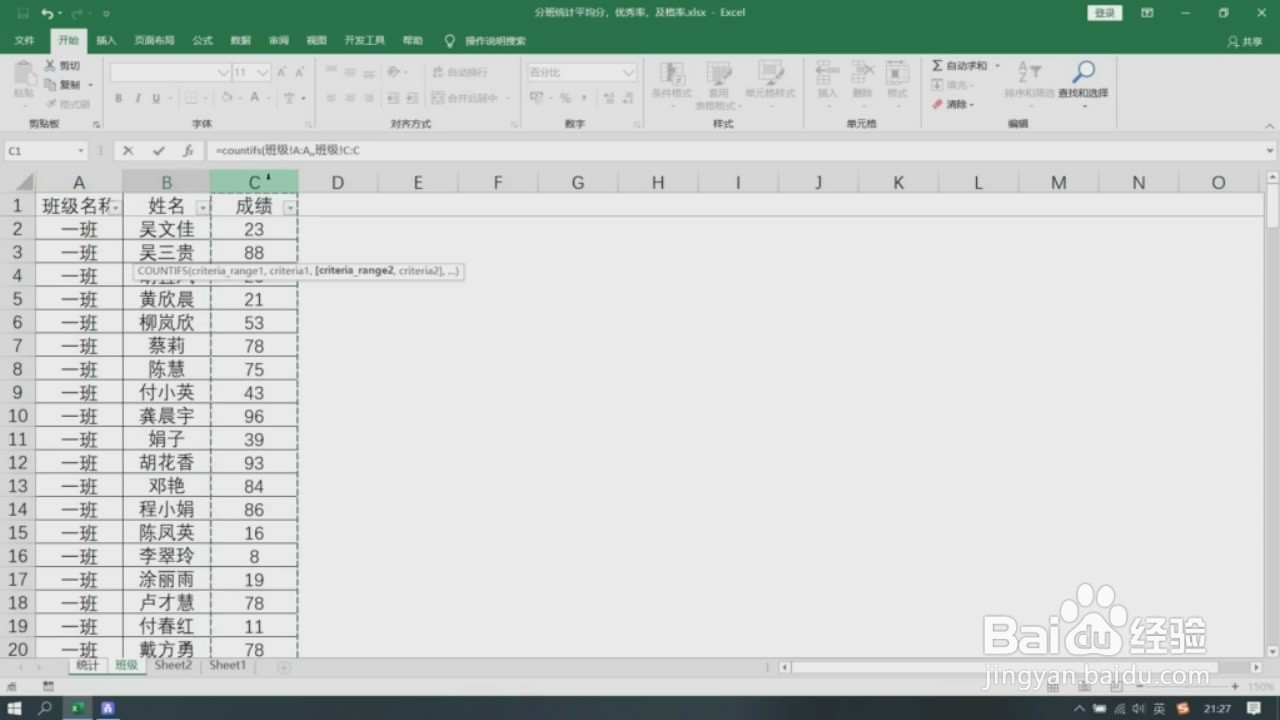The height and width of the screenshot is (720, 1280).
Task: Open the filter dropdown for 姓名
Action: coord(203,207)
